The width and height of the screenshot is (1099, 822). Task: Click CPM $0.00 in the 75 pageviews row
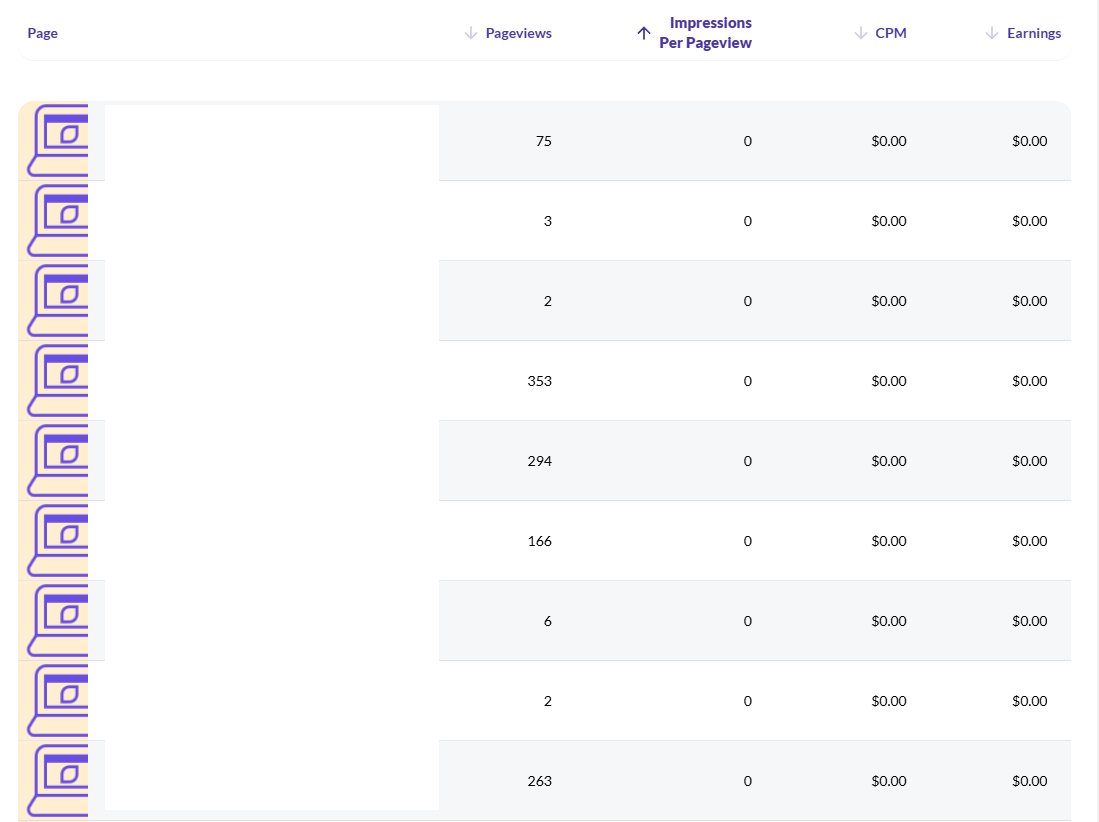888,141
